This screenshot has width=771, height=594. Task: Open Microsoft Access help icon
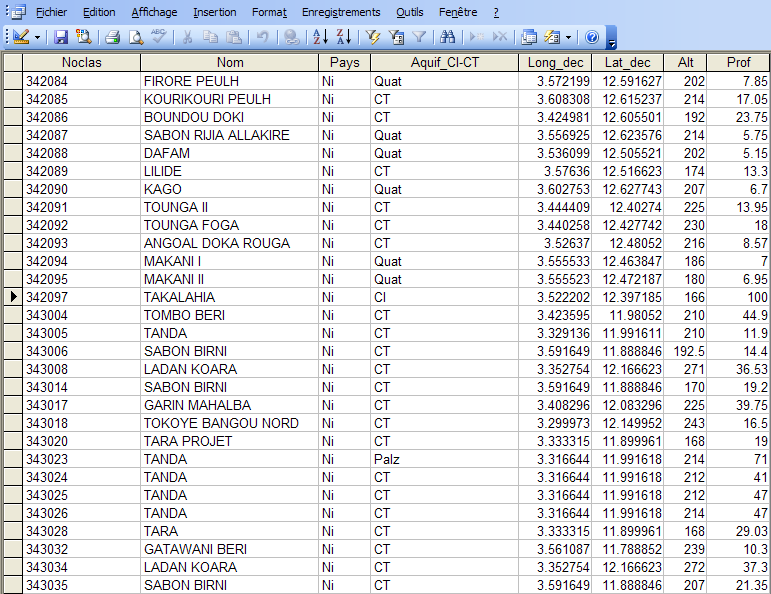(x=591, y=37)
